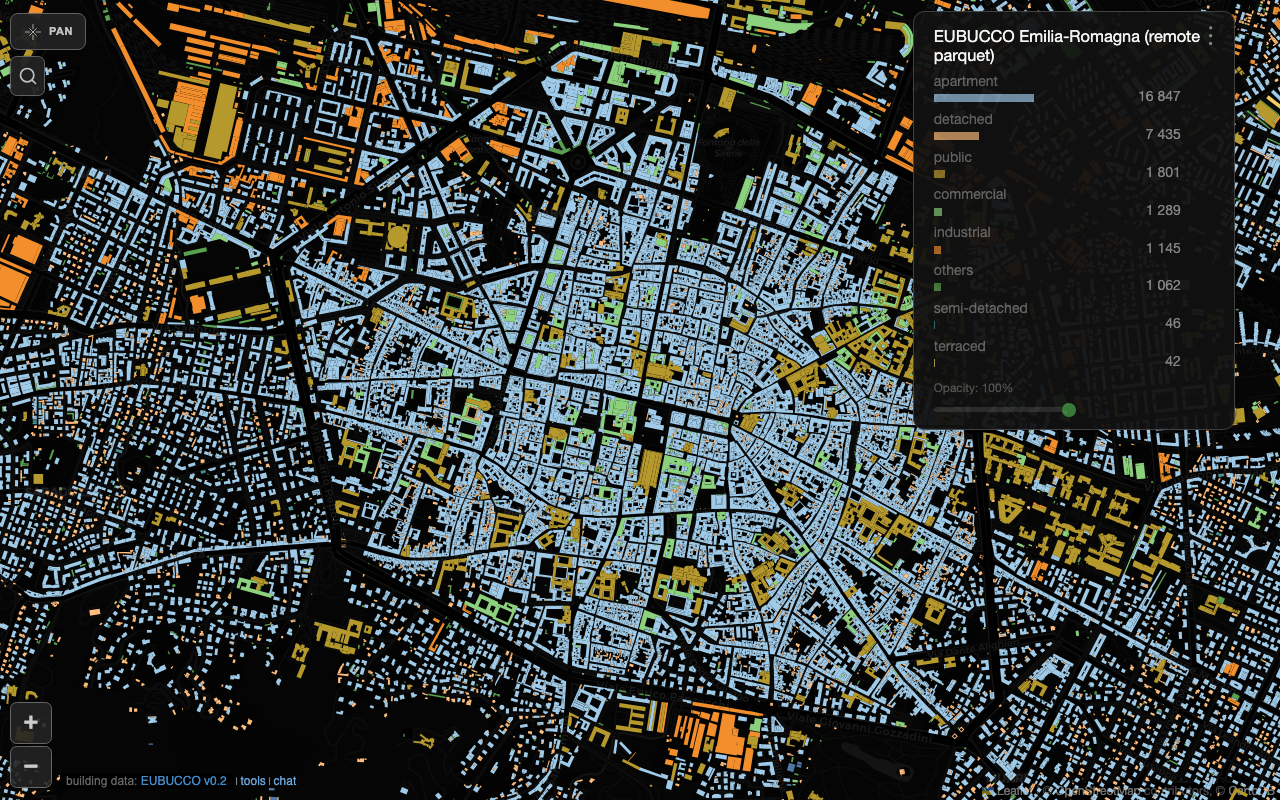Click the others count 1 062
1280x800 pixels.
point(1163,285)
